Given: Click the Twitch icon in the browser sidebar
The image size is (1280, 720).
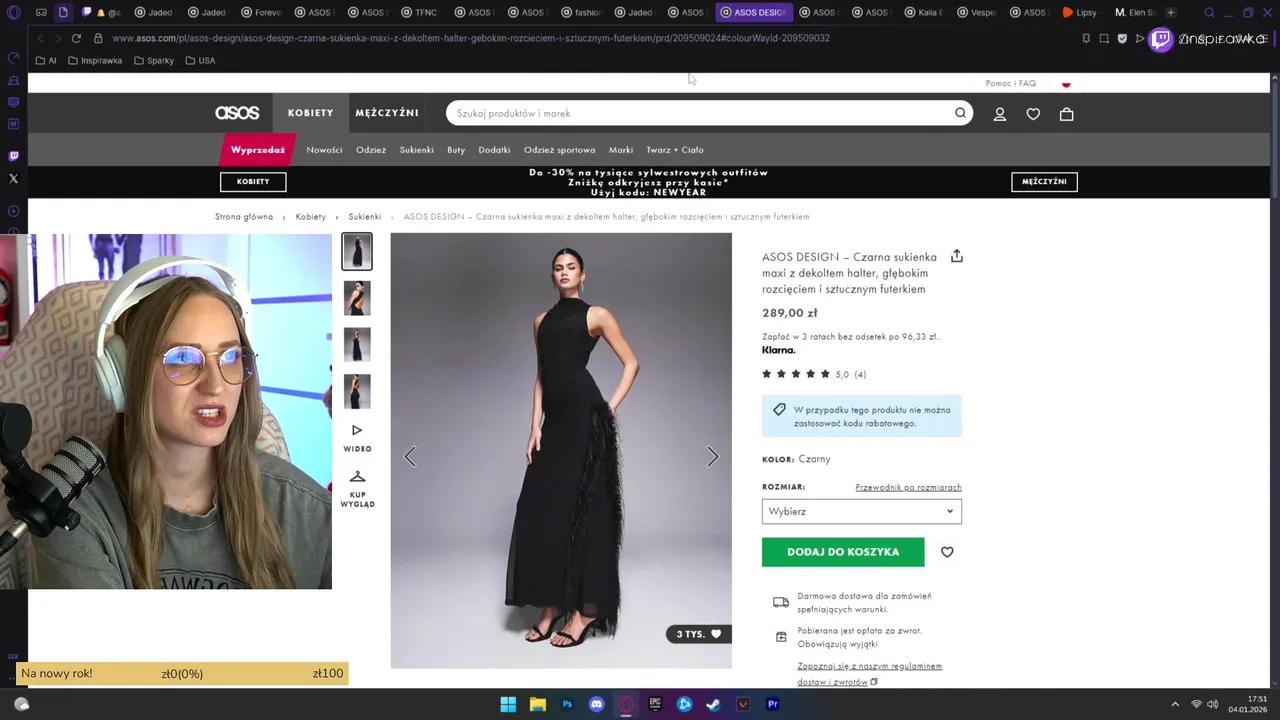Looking at the screenshot, I should point(13,156).
